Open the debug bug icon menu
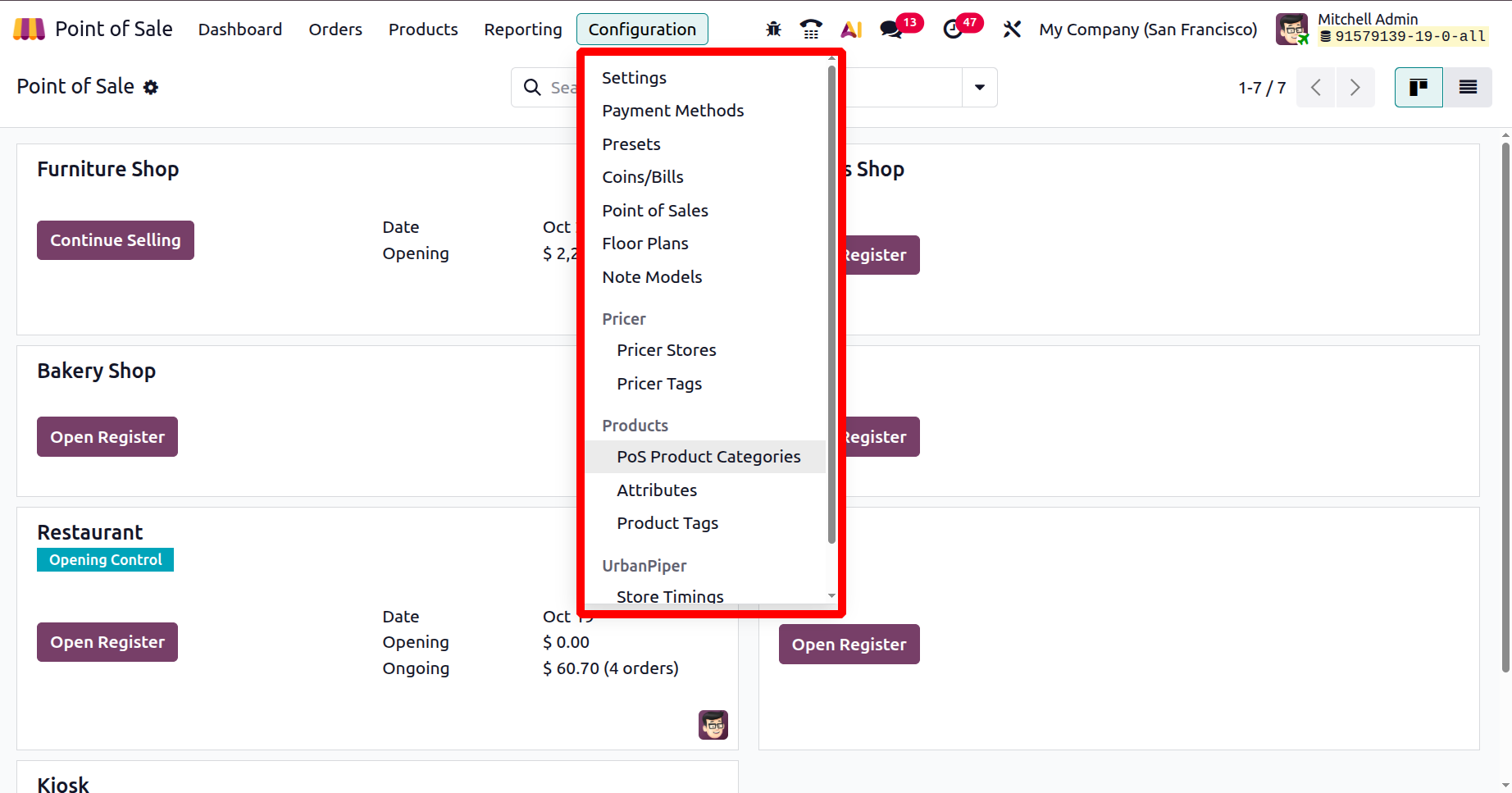The height and width of the screenshot is (793, 1512). [773, 30]
